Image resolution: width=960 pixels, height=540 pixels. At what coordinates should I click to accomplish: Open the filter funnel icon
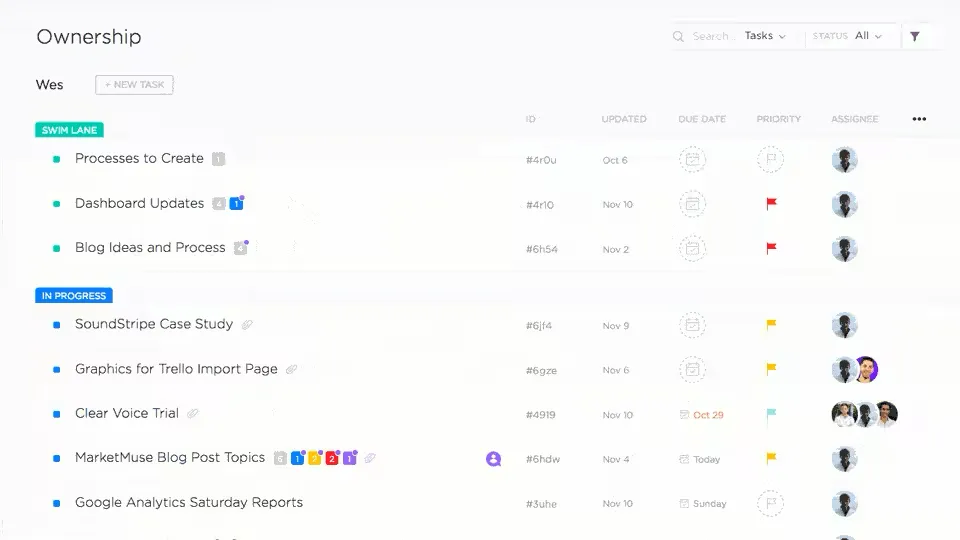pos(915,37)
